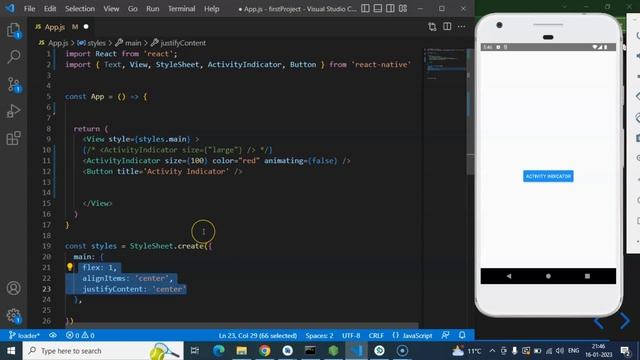640x360 pixels.
Task: Open Windows Start menu
Action: point(11,351)
